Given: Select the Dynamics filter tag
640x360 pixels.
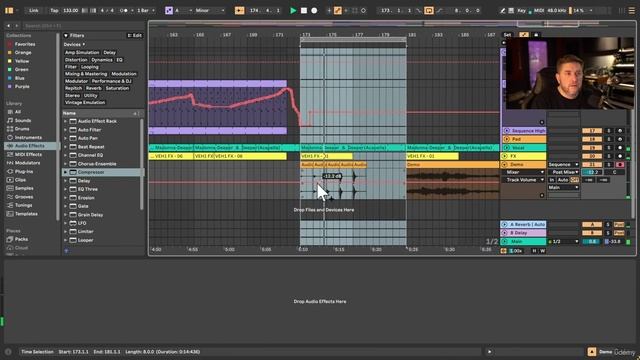Looking at the screenshot, I should point(102,60).
